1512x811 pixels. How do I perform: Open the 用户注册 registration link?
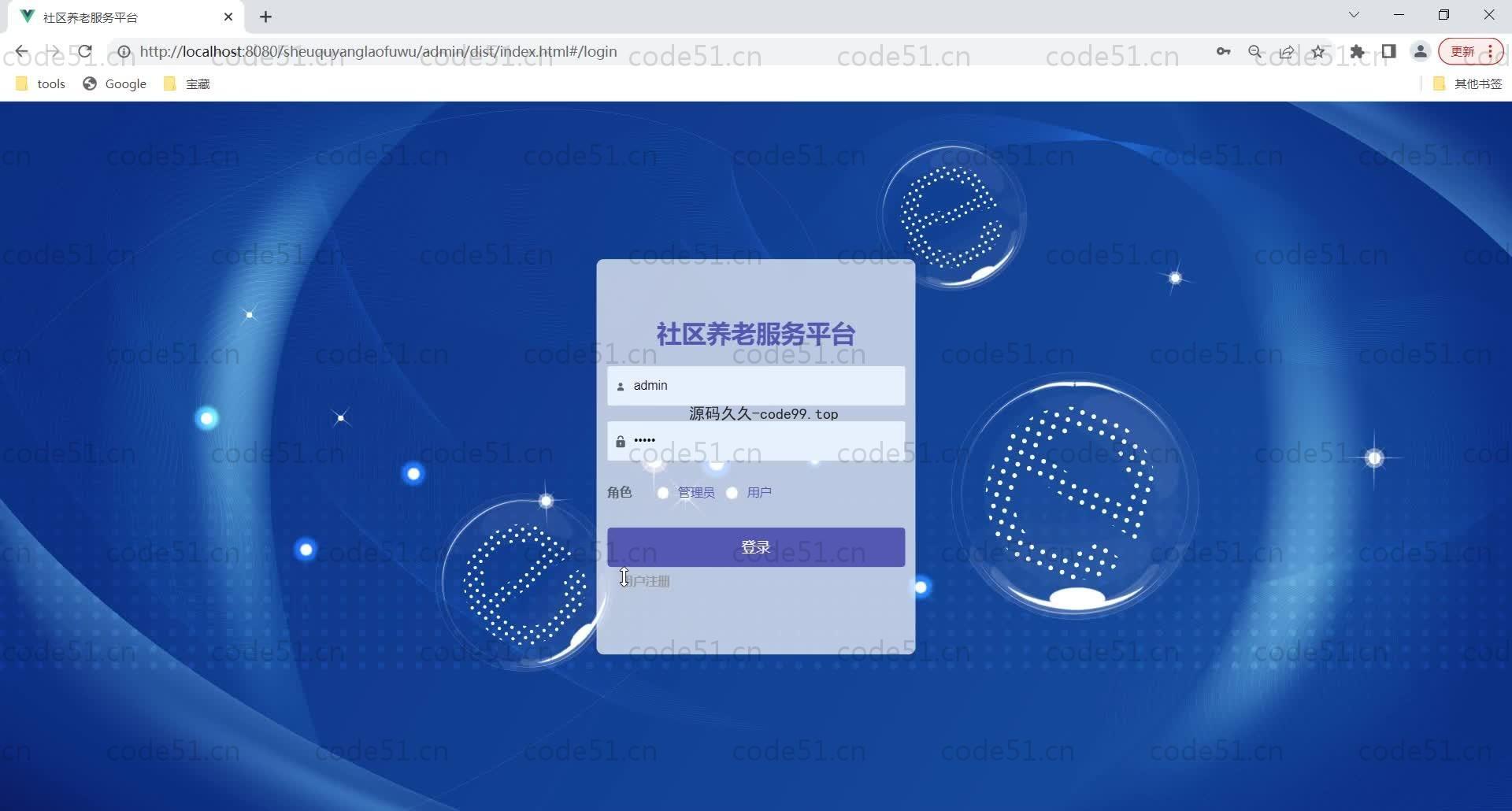pos(646,582)
